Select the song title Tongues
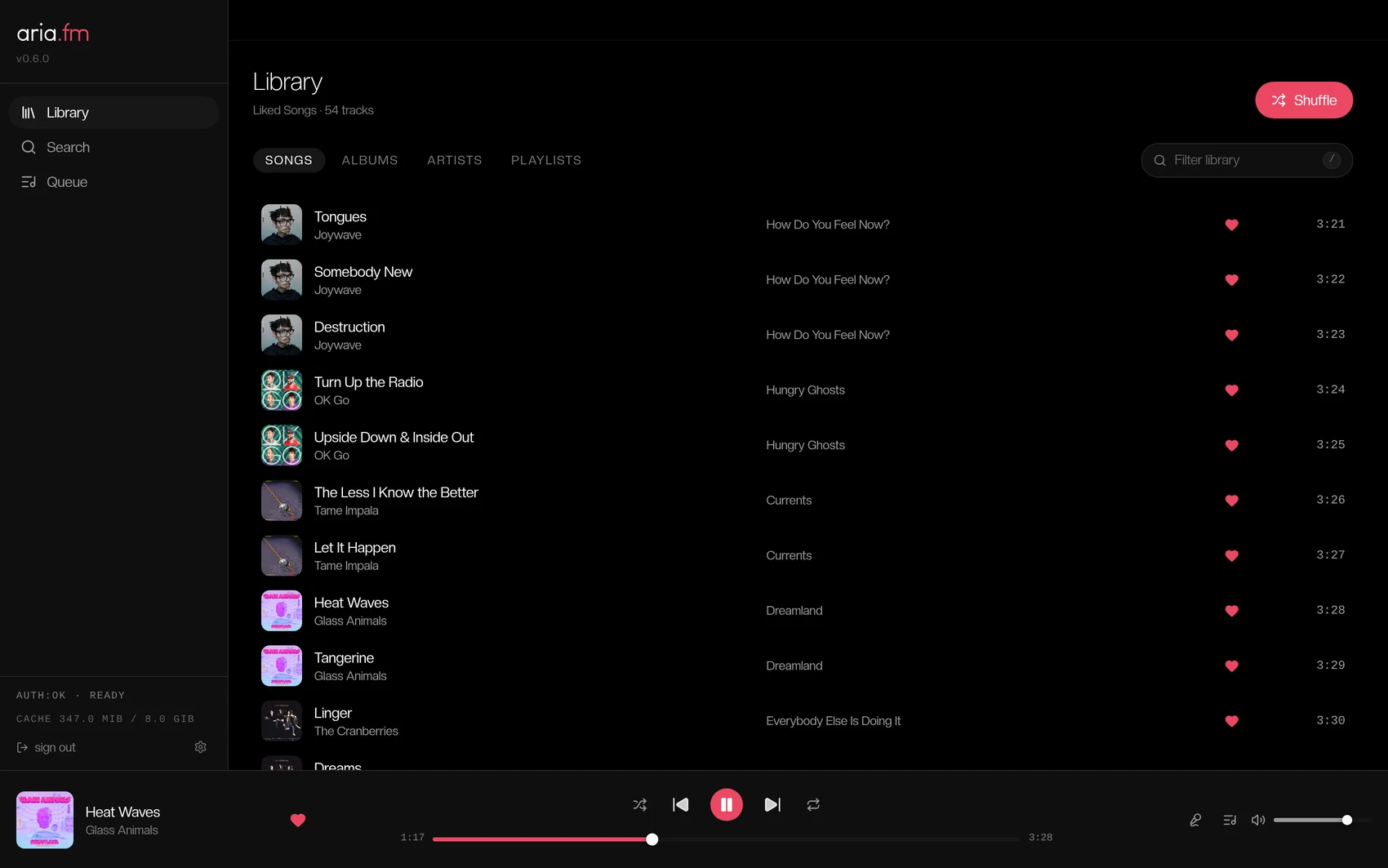This screenshot has width=1388, height=868. pos(340,216)
